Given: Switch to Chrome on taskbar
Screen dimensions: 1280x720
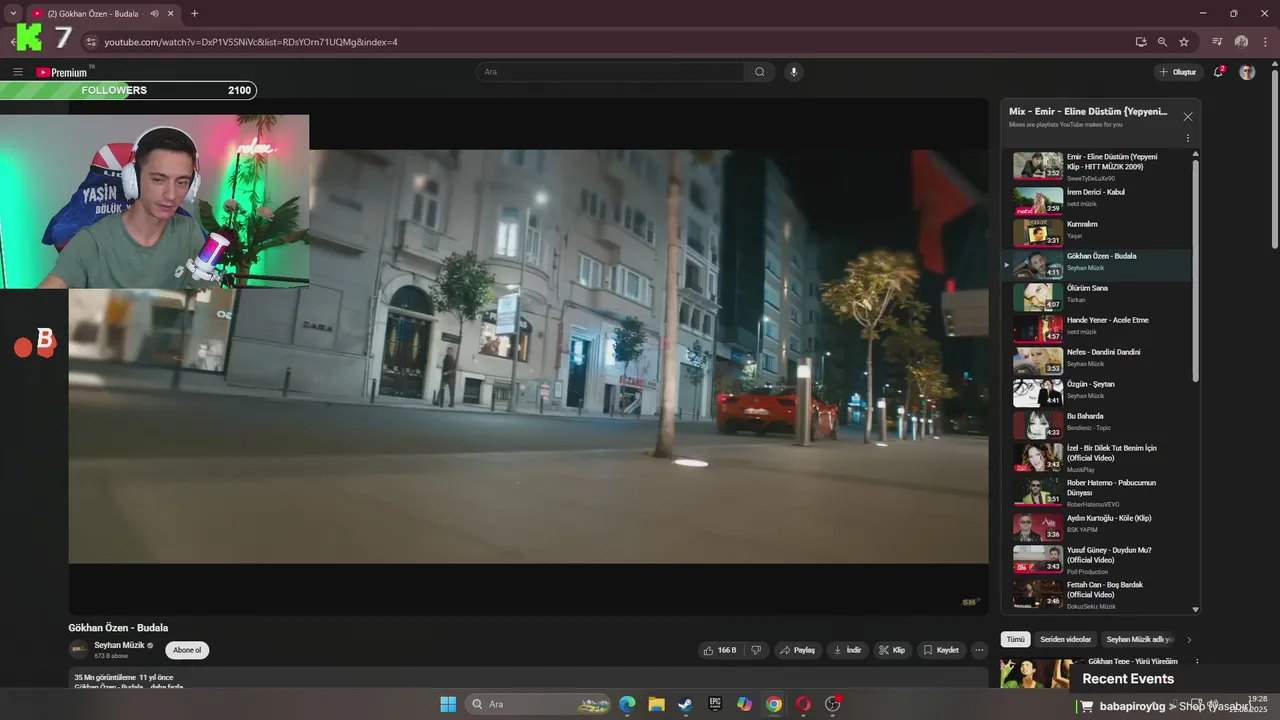Looking at the screenshot, I should pos(774,704).
